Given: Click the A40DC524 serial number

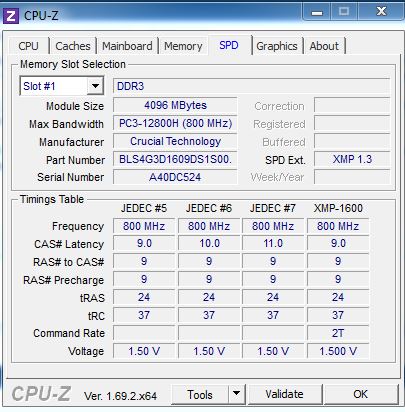Looking at the screenshot, I should tap(175, 177).
